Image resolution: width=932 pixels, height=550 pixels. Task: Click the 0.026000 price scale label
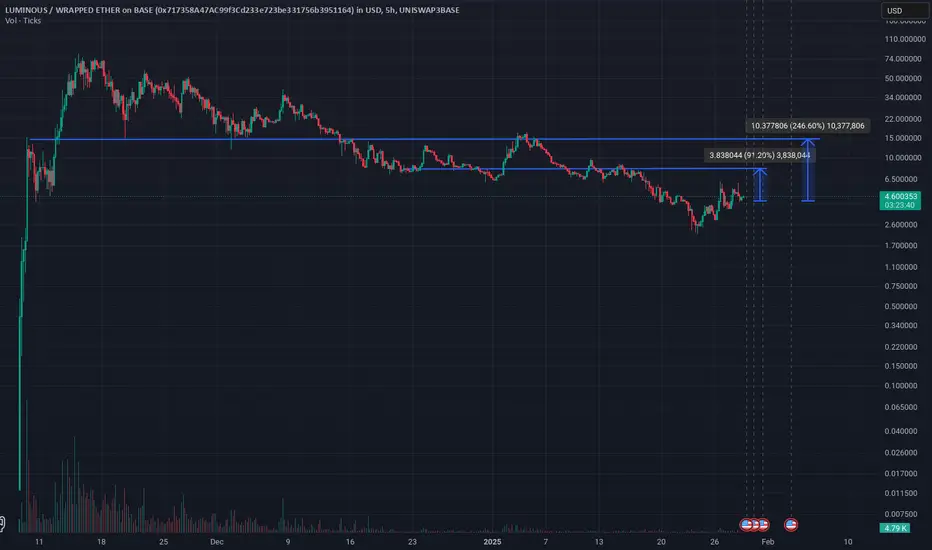pos(902,452)
